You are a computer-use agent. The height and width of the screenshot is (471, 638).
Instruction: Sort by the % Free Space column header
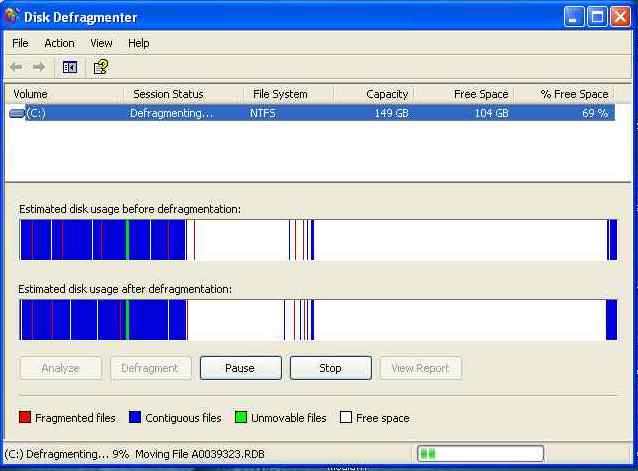pos(564,94)
